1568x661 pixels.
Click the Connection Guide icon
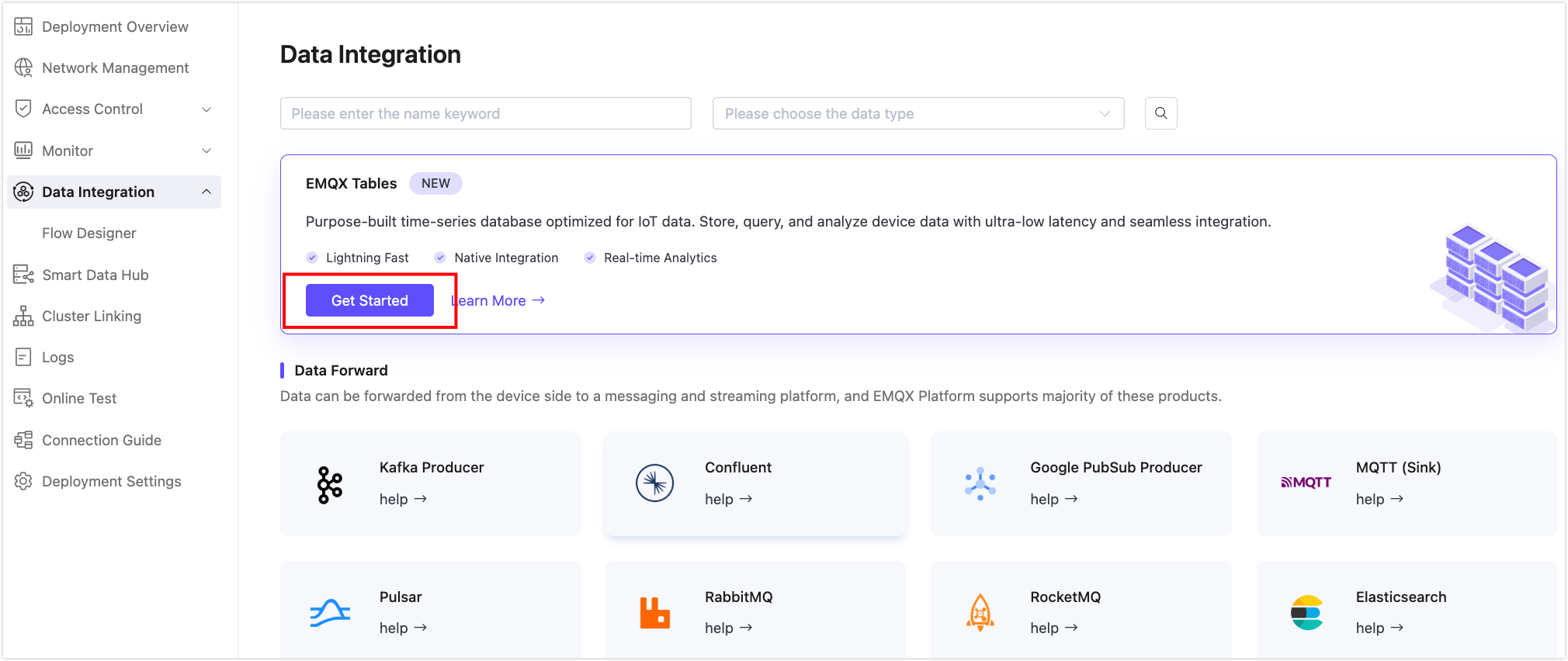click(x=23, y=440)
